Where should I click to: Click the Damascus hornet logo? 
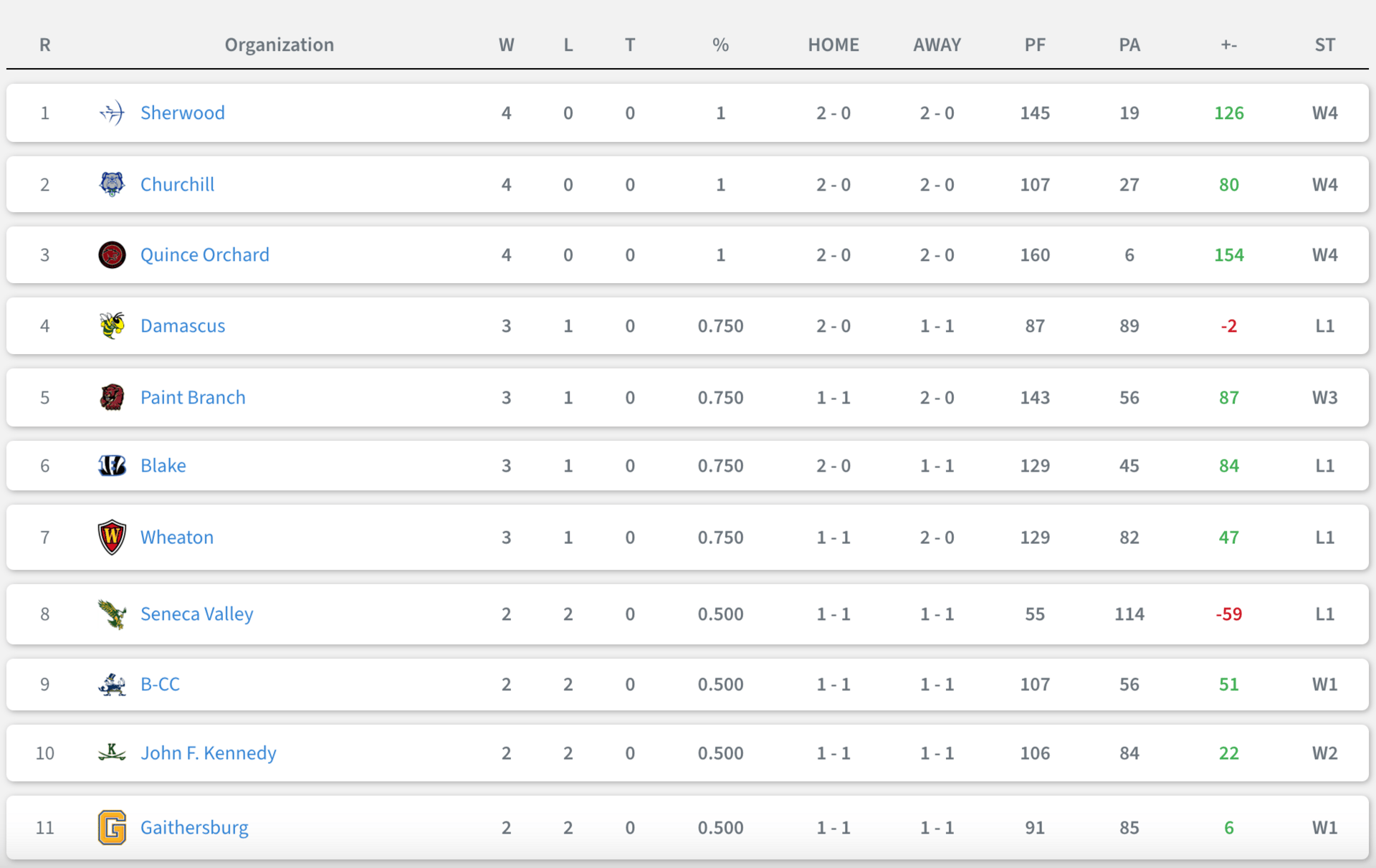(x=112, y=325)
